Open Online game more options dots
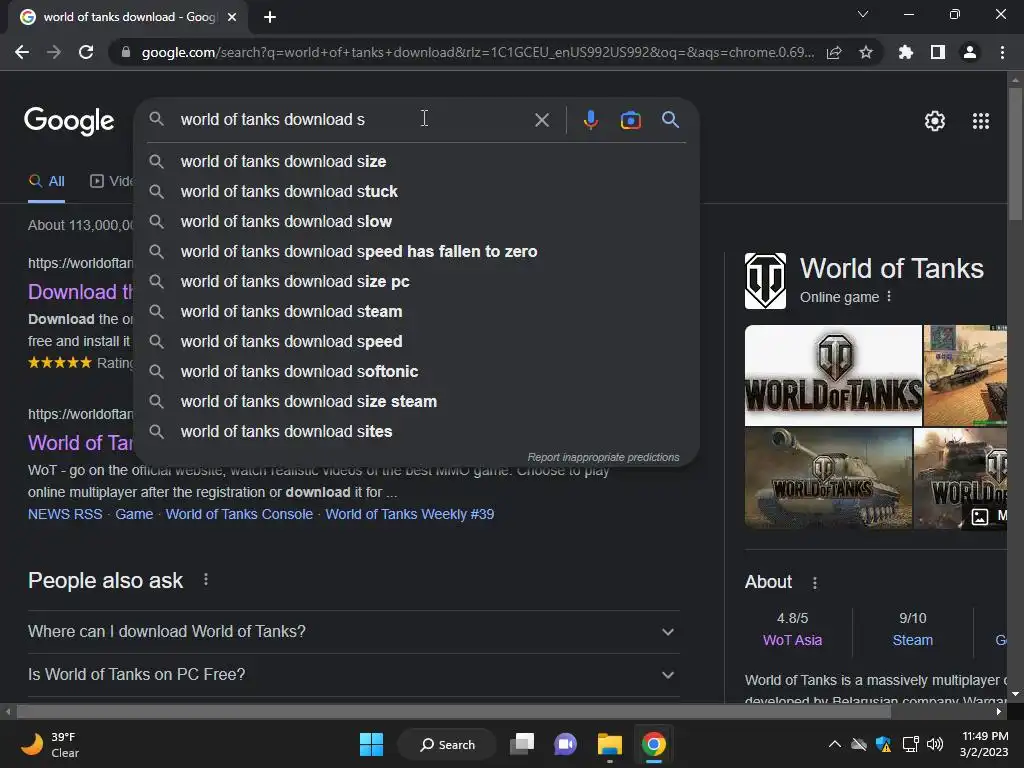The width and height of the screenshot is (1024, 768). point(889,297)
